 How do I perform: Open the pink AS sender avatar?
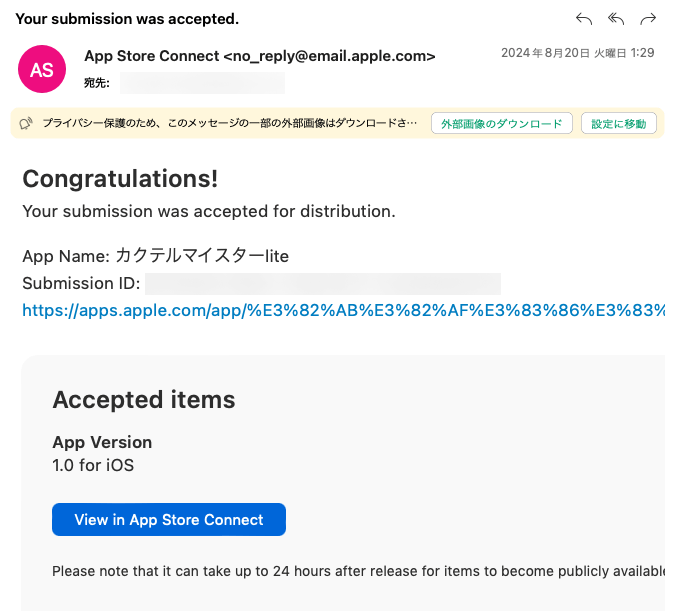[42, 69]
